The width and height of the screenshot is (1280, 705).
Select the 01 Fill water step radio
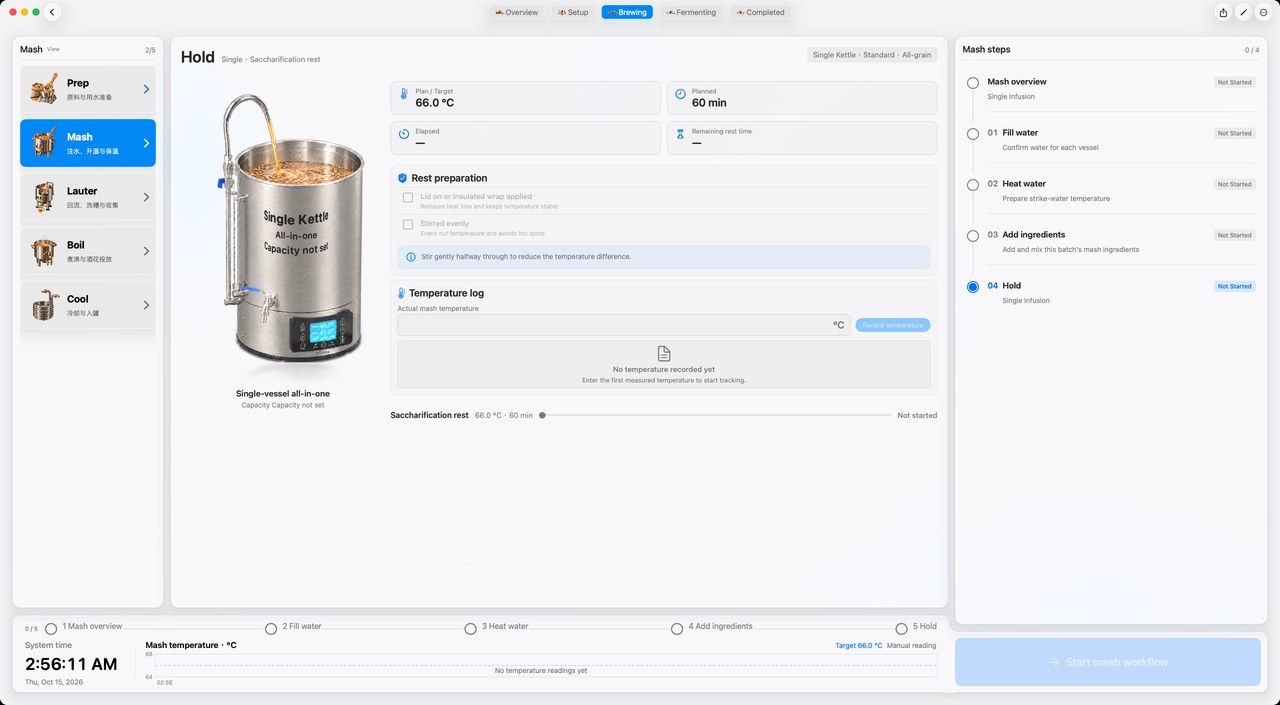(973, 134)
